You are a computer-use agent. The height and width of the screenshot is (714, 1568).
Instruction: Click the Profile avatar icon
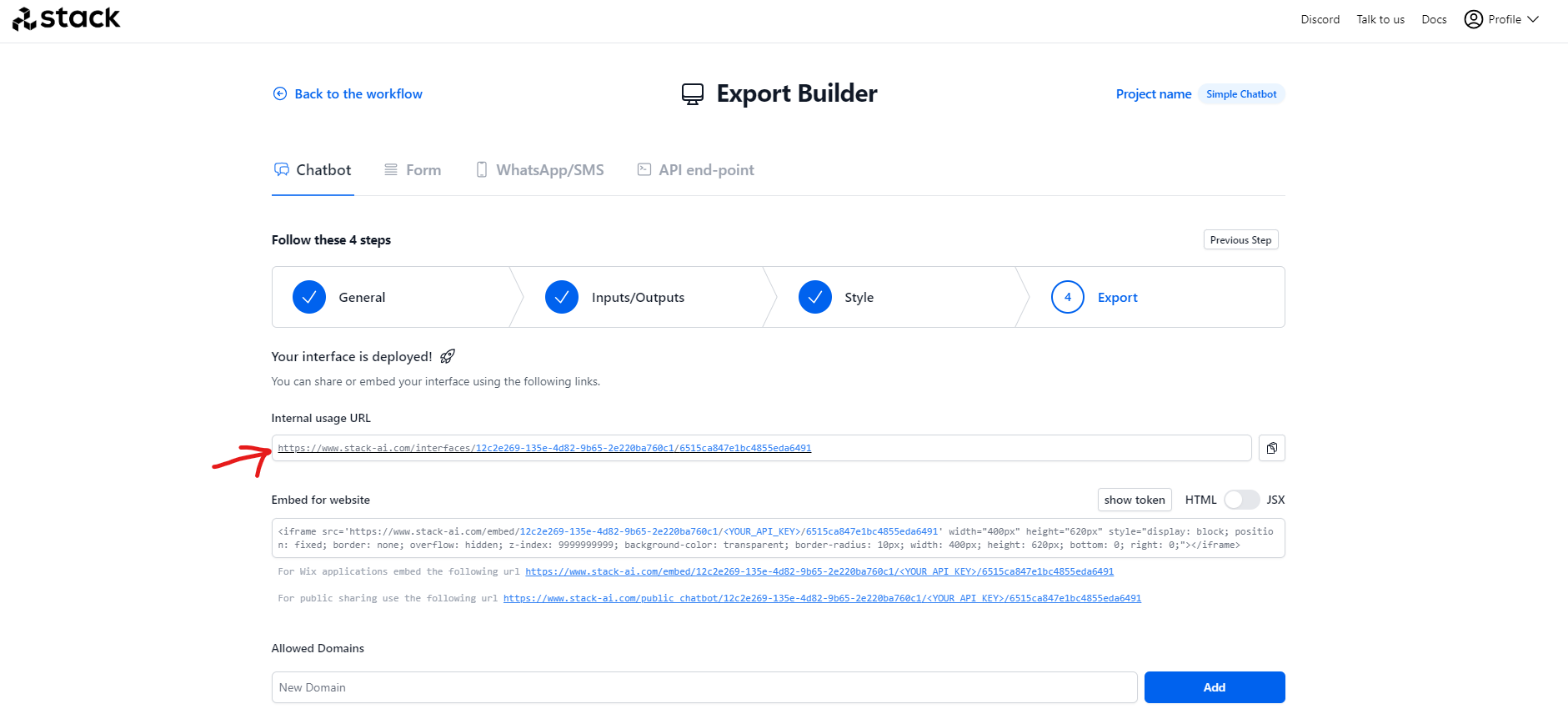point(1474,19)
